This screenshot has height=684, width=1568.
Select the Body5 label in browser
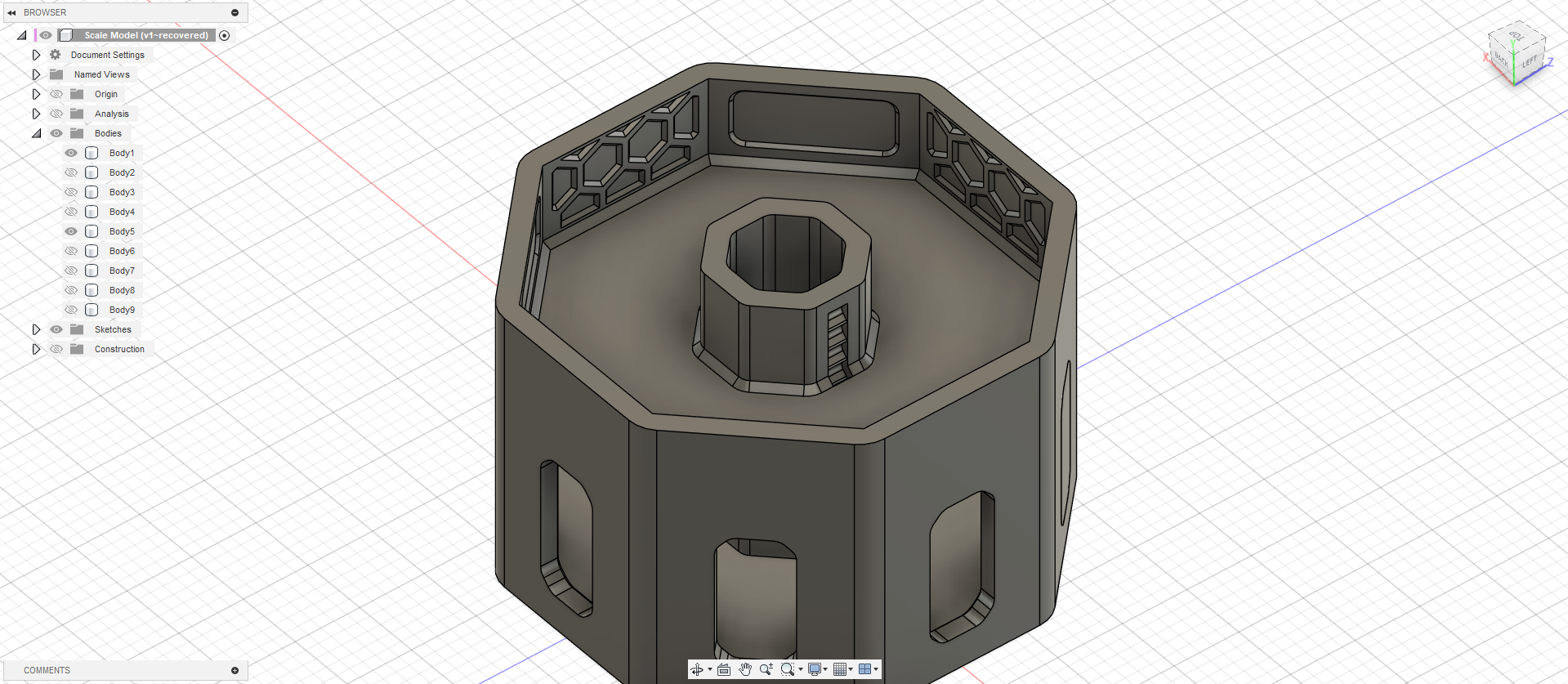tap(122, 231)
